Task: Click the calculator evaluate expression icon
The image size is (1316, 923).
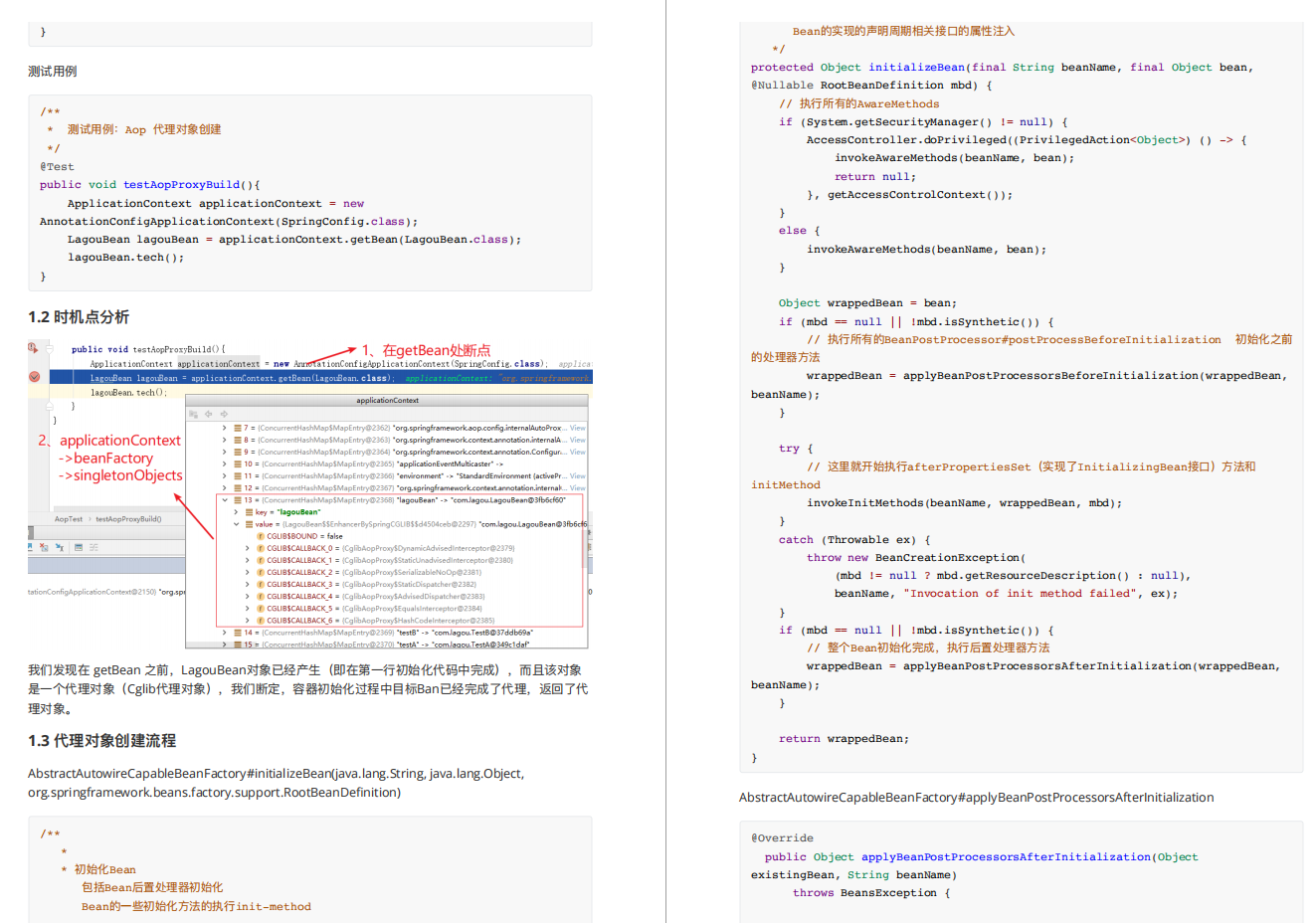Action: (79, 547)
